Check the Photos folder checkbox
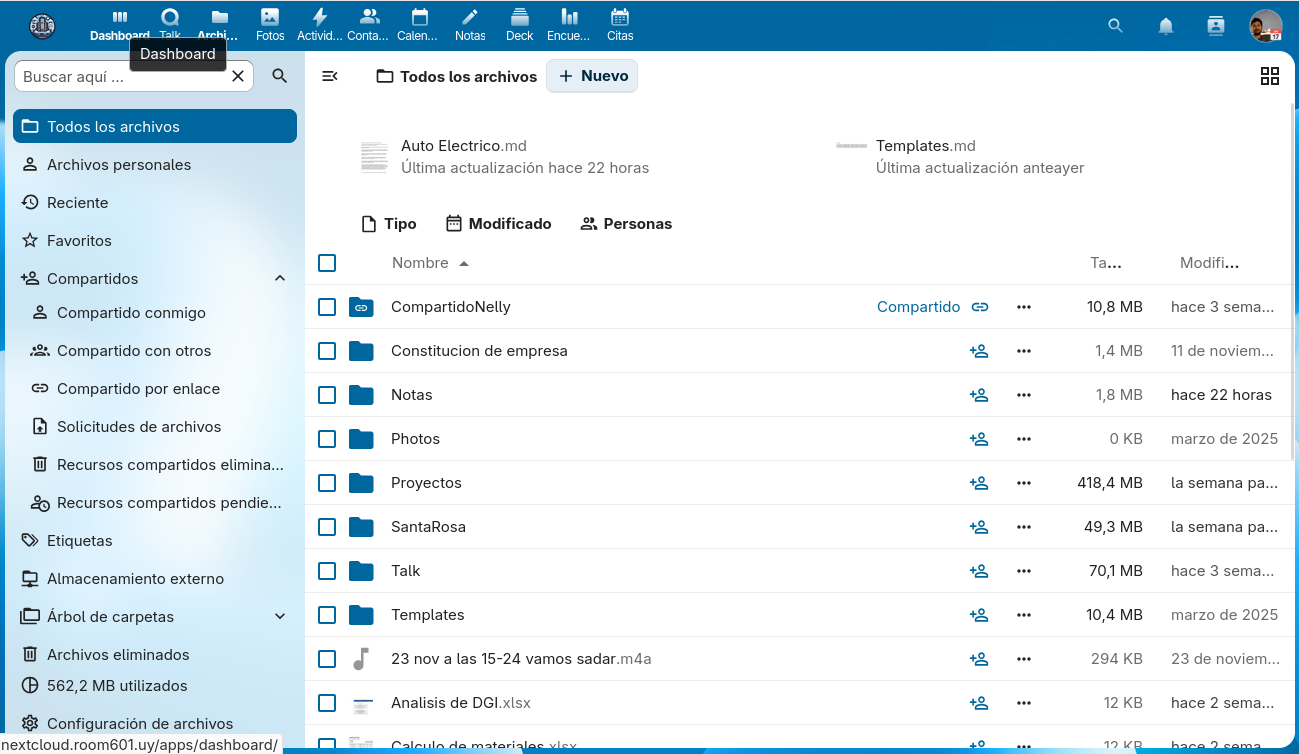The height and width of the screenshot is (754, 1299). (x=327, y=439)
